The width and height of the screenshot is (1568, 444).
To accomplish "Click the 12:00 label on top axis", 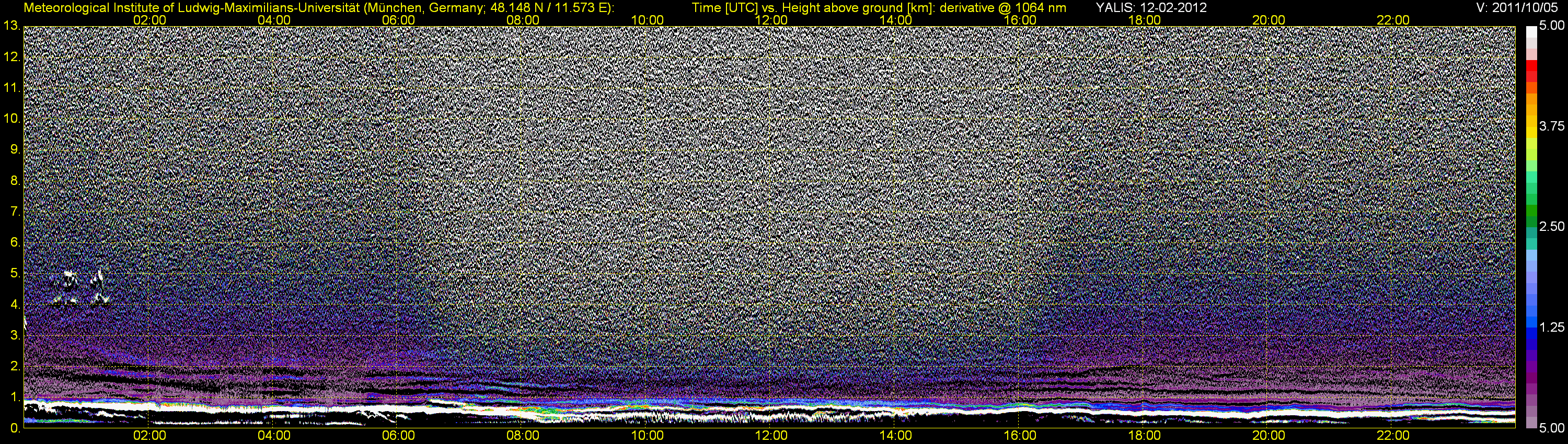I will pyautogui.click(x=771, y=20).
